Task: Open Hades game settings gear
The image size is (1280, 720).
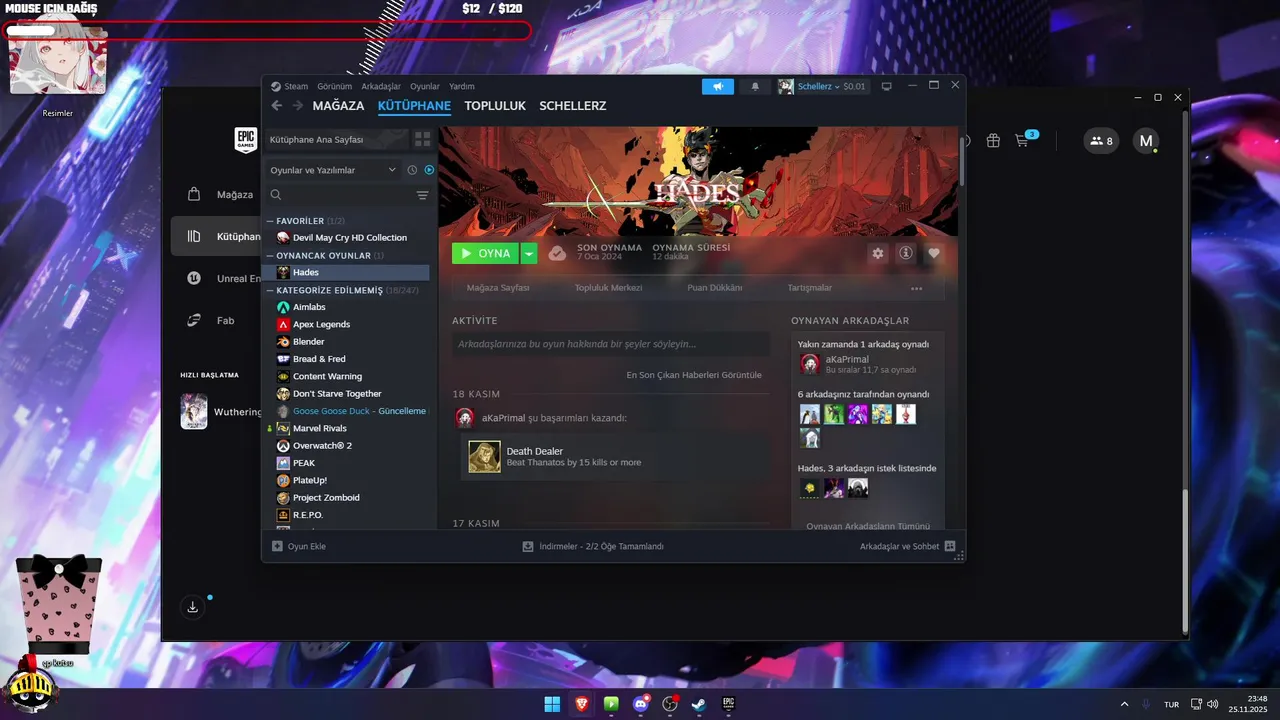Action: 878,253
